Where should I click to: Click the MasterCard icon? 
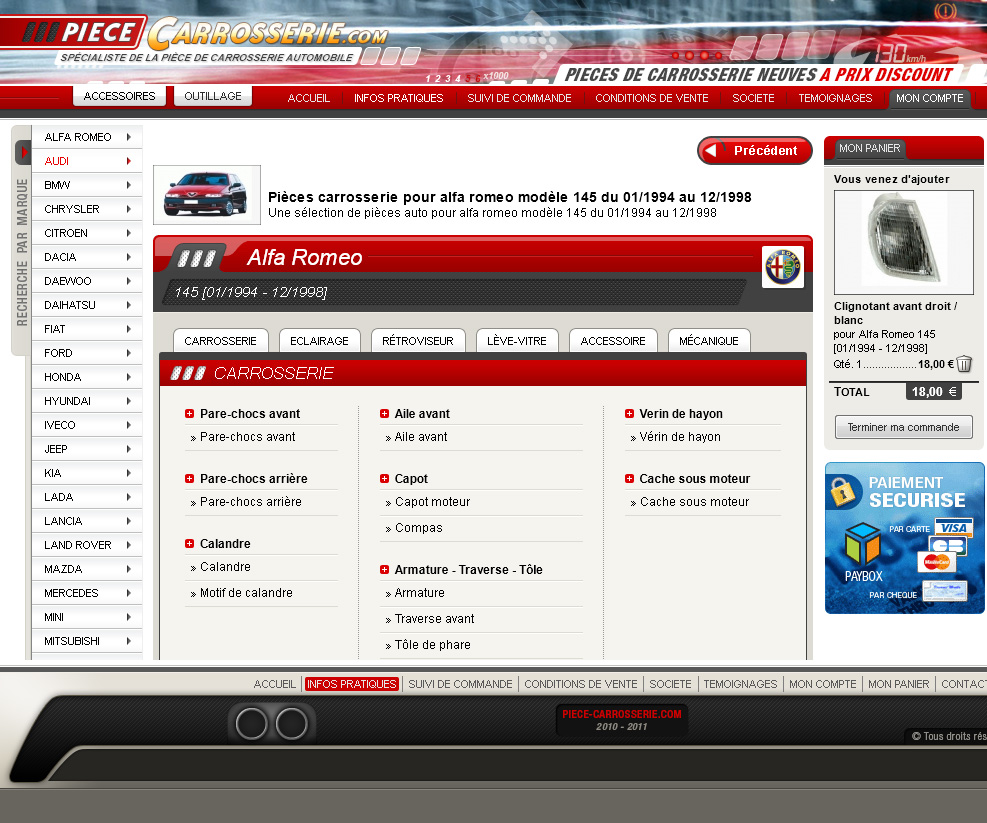coord(937,562)
